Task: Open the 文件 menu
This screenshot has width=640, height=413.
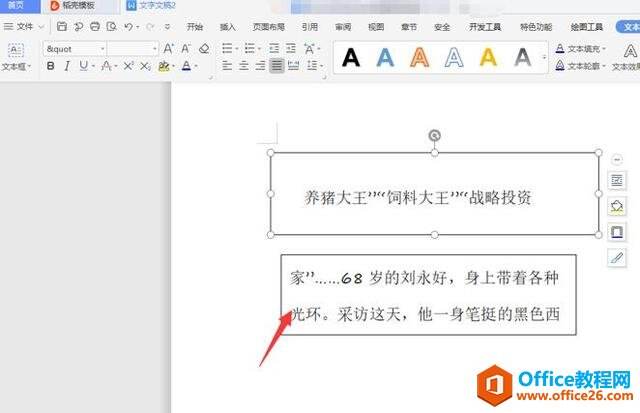Action: 24,27
